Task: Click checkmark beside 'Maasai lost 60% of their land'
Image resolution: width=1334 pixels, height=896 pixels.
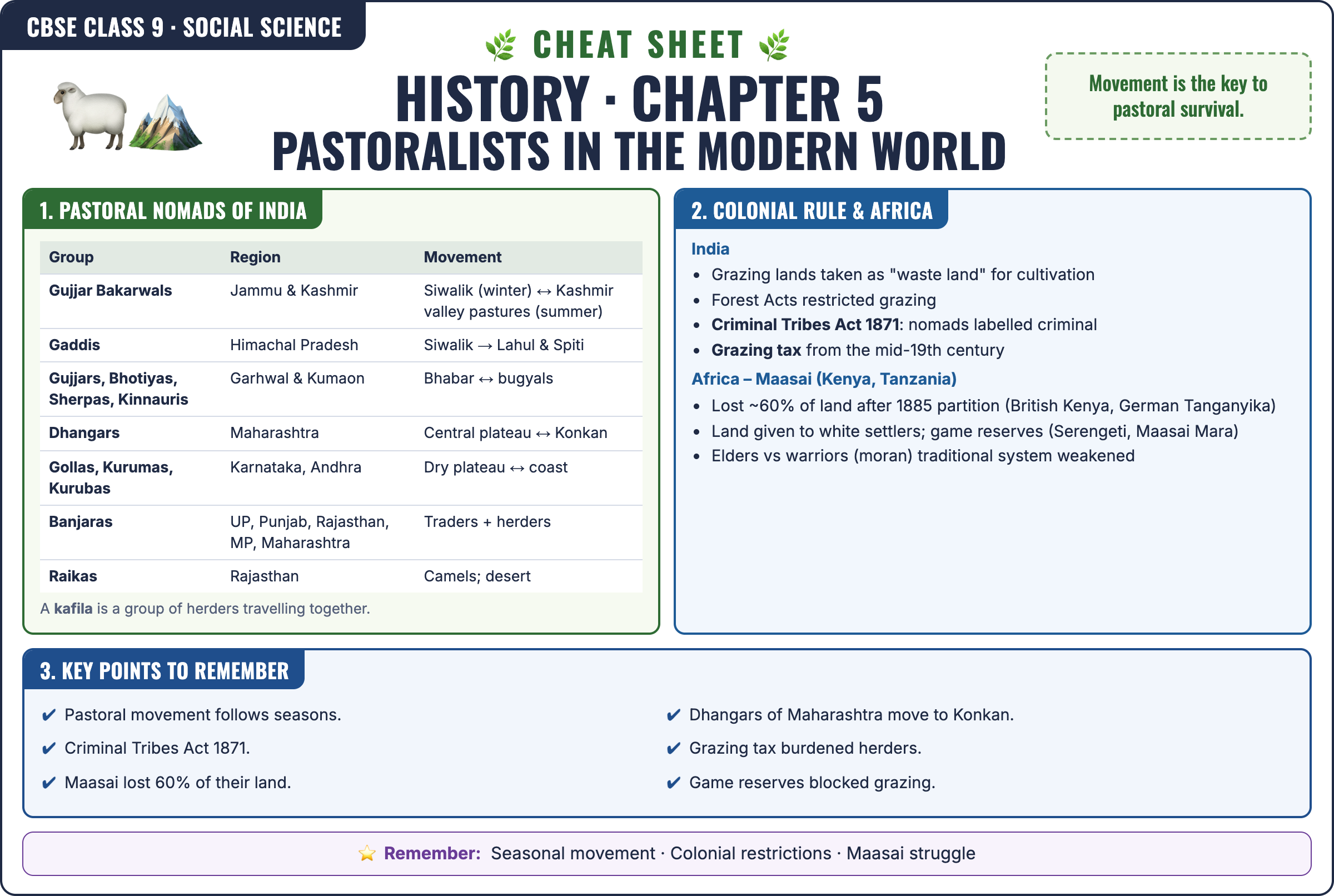Action: click(49, 782)
